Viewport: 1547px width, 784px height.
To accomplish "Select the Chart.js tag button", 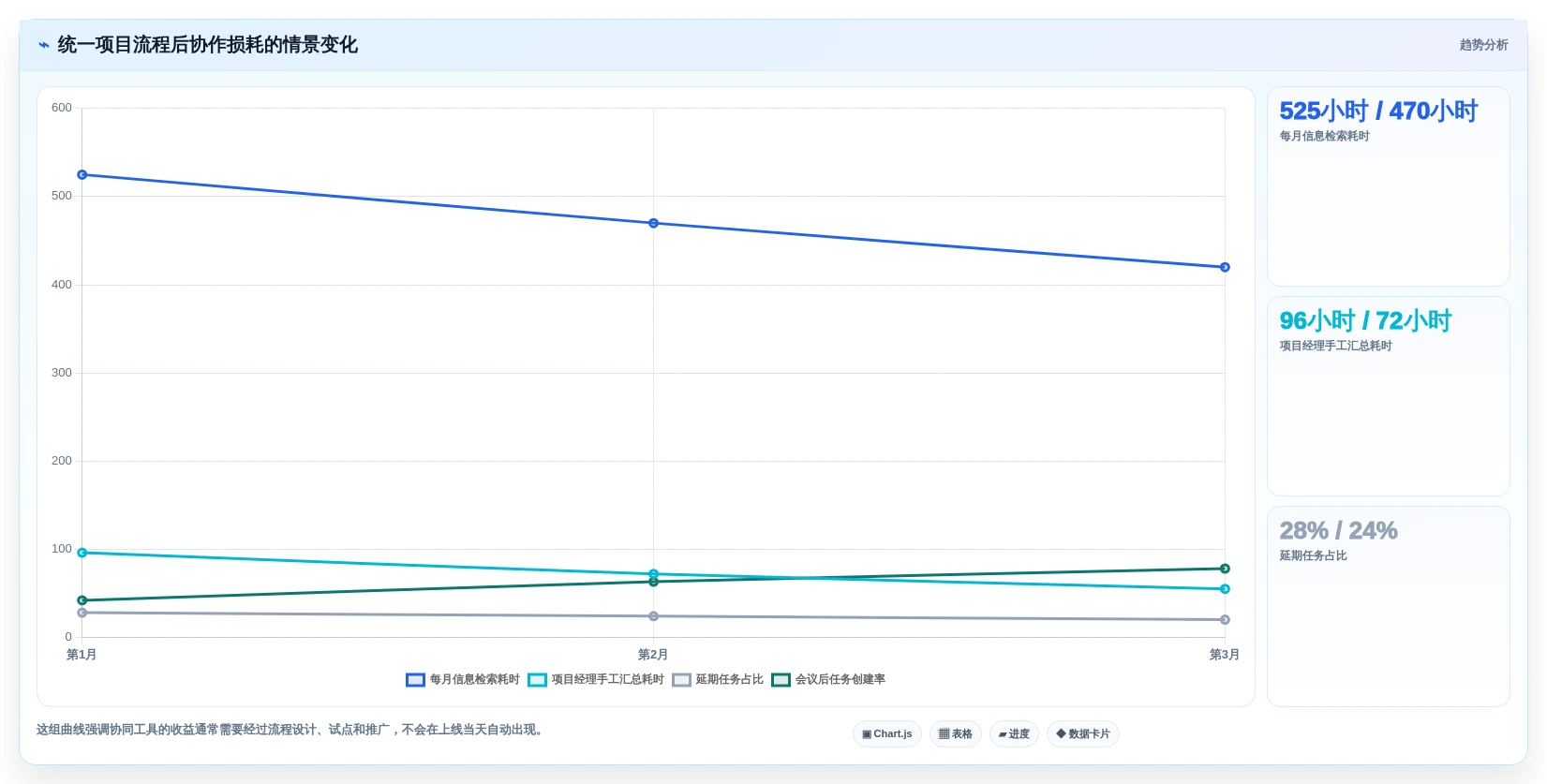I will click(x=887, y=733).
